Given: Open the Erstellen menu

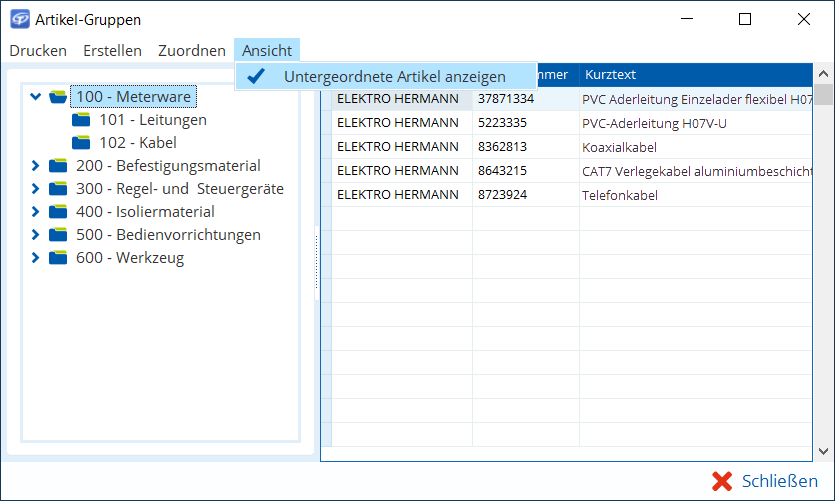Looking at the screenshot, I should (x=112, y=50).
